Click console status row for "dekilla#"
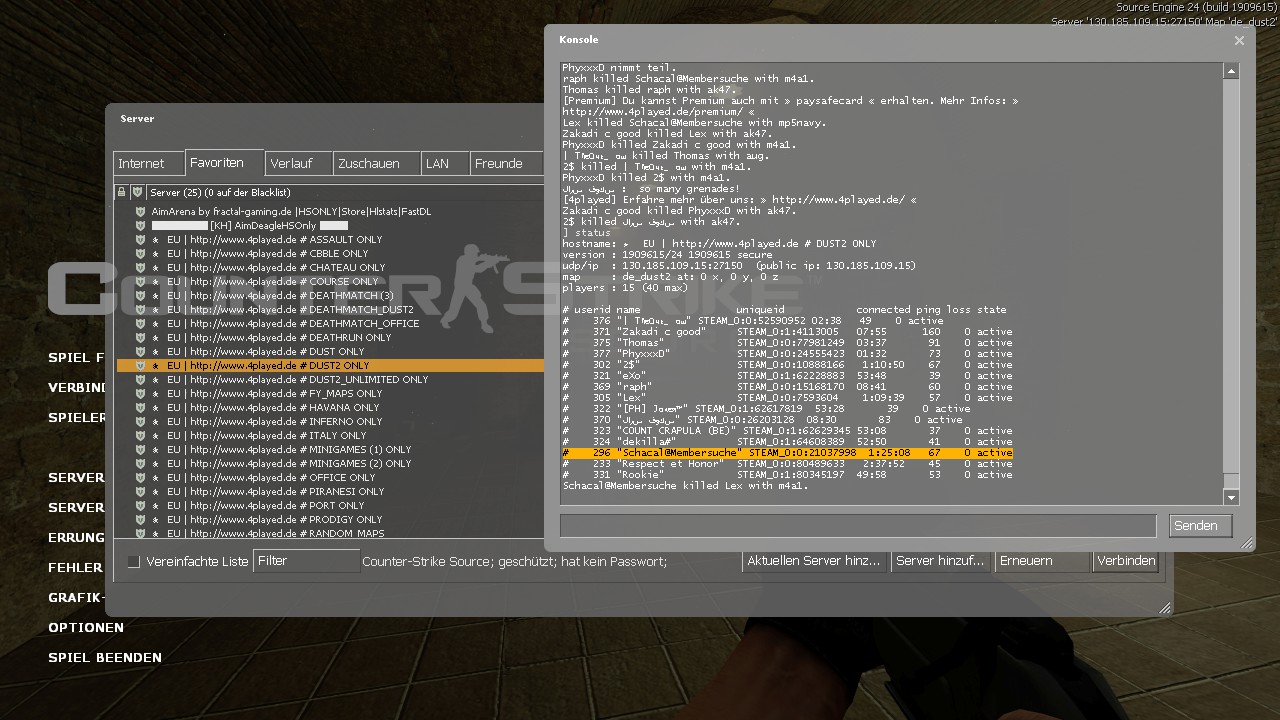 click(x=787, y=442)
